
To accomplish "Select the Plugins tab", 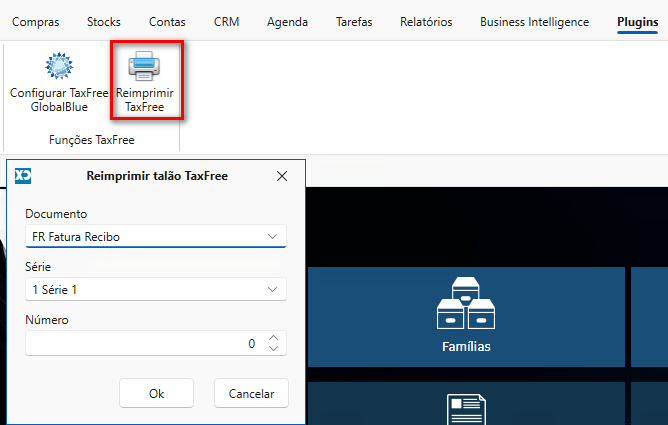I will click(x=637, y=22).
